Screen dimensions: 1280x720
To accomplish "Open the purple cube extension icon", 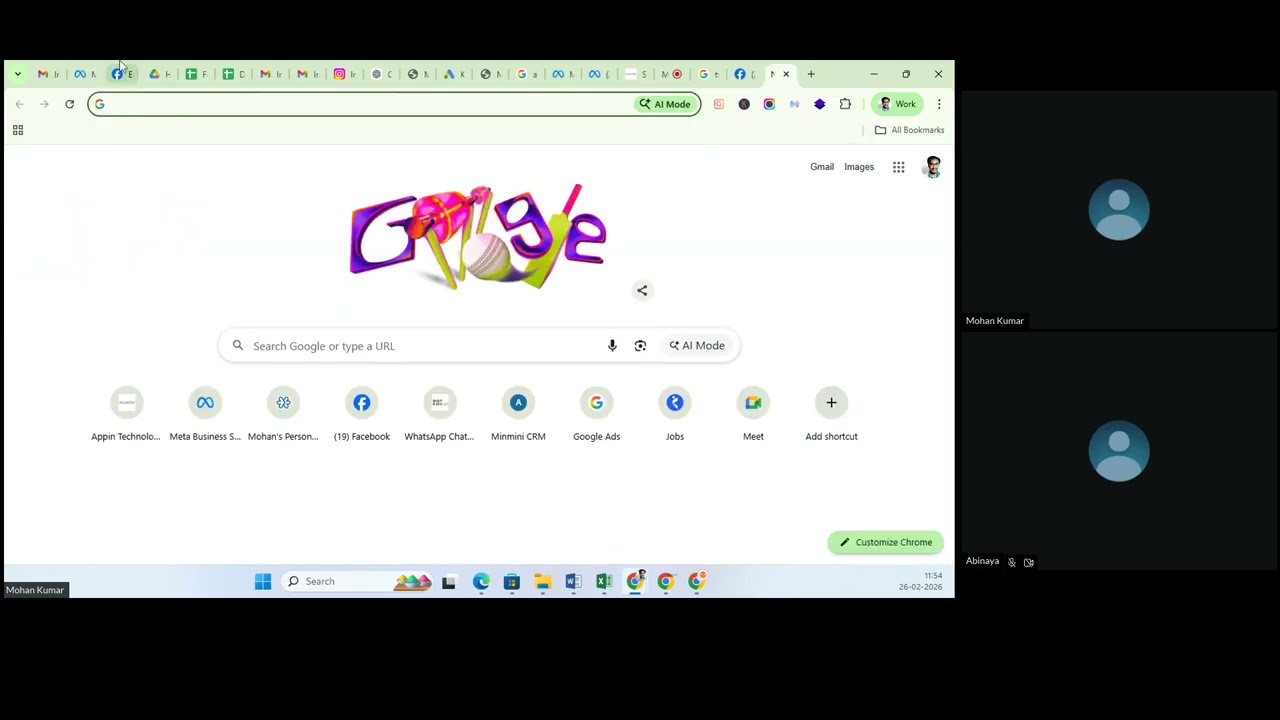I will [x=819, y=104].
